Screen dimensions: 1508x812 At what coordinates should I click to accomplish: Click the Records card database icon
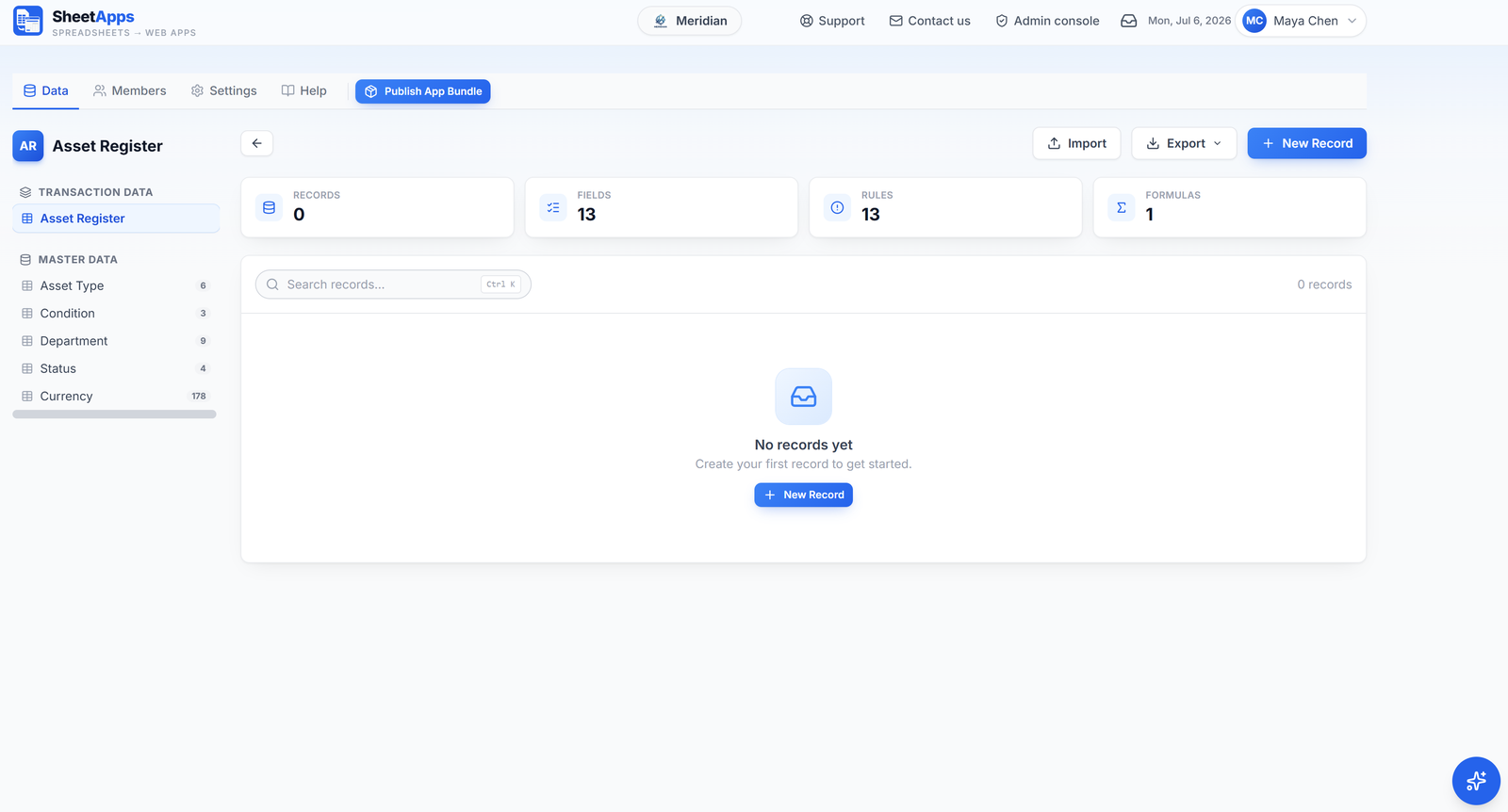270,207
